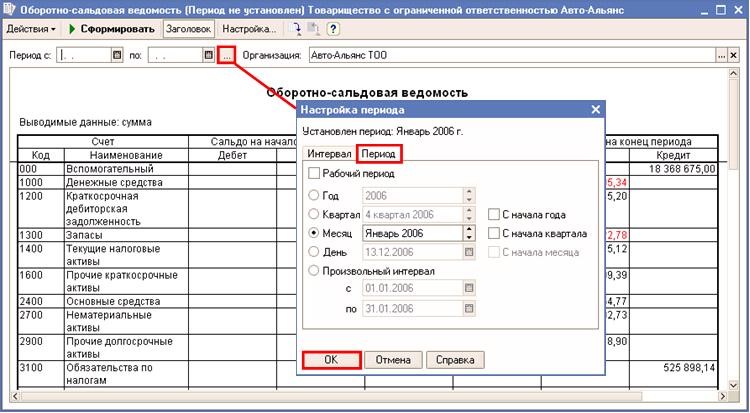
Task: Open calendar picker for the 'по' date field
Action: (x=208, y=55)
